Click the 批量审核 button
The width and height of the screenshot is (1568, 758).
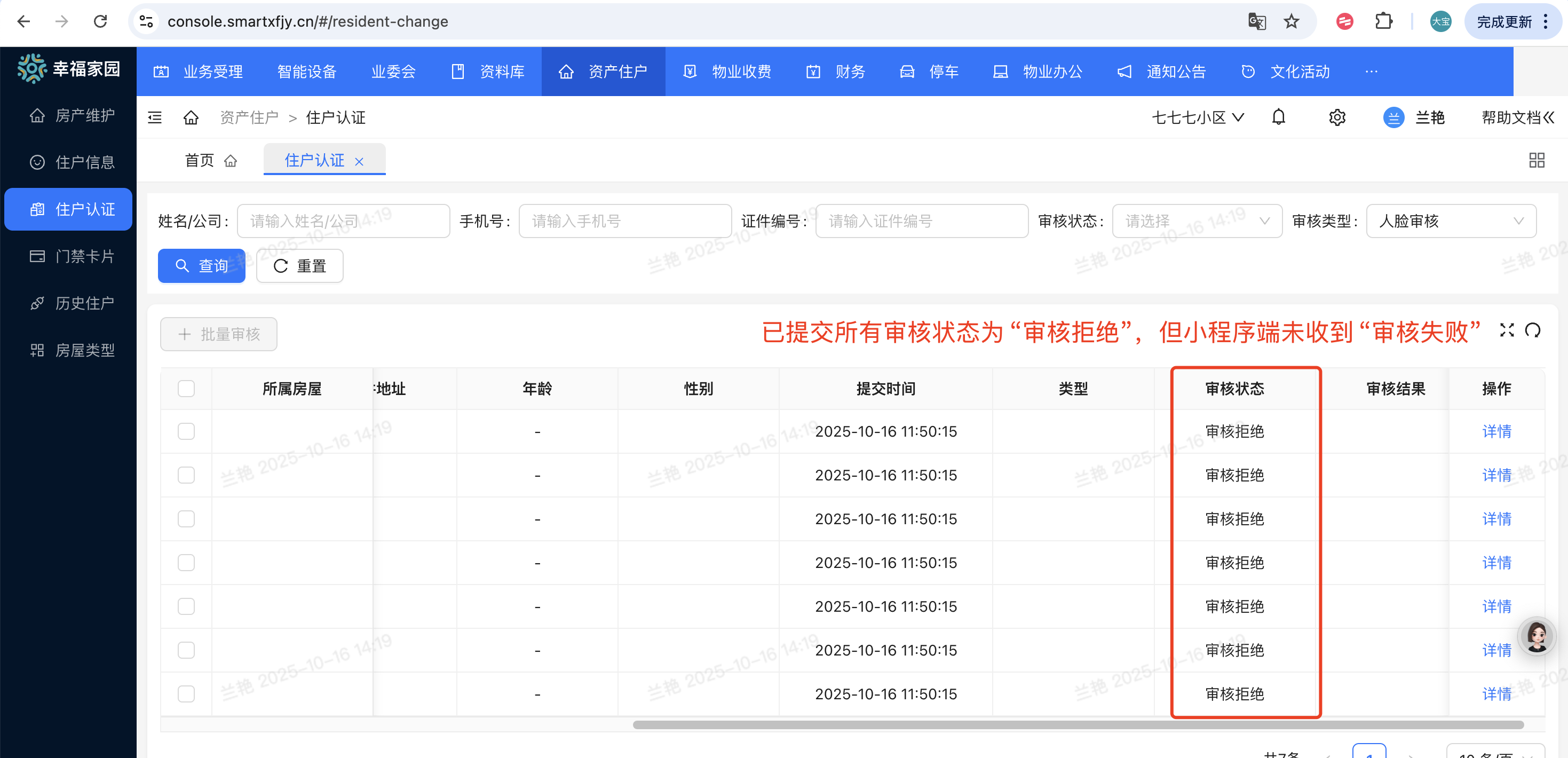(218, 334)
